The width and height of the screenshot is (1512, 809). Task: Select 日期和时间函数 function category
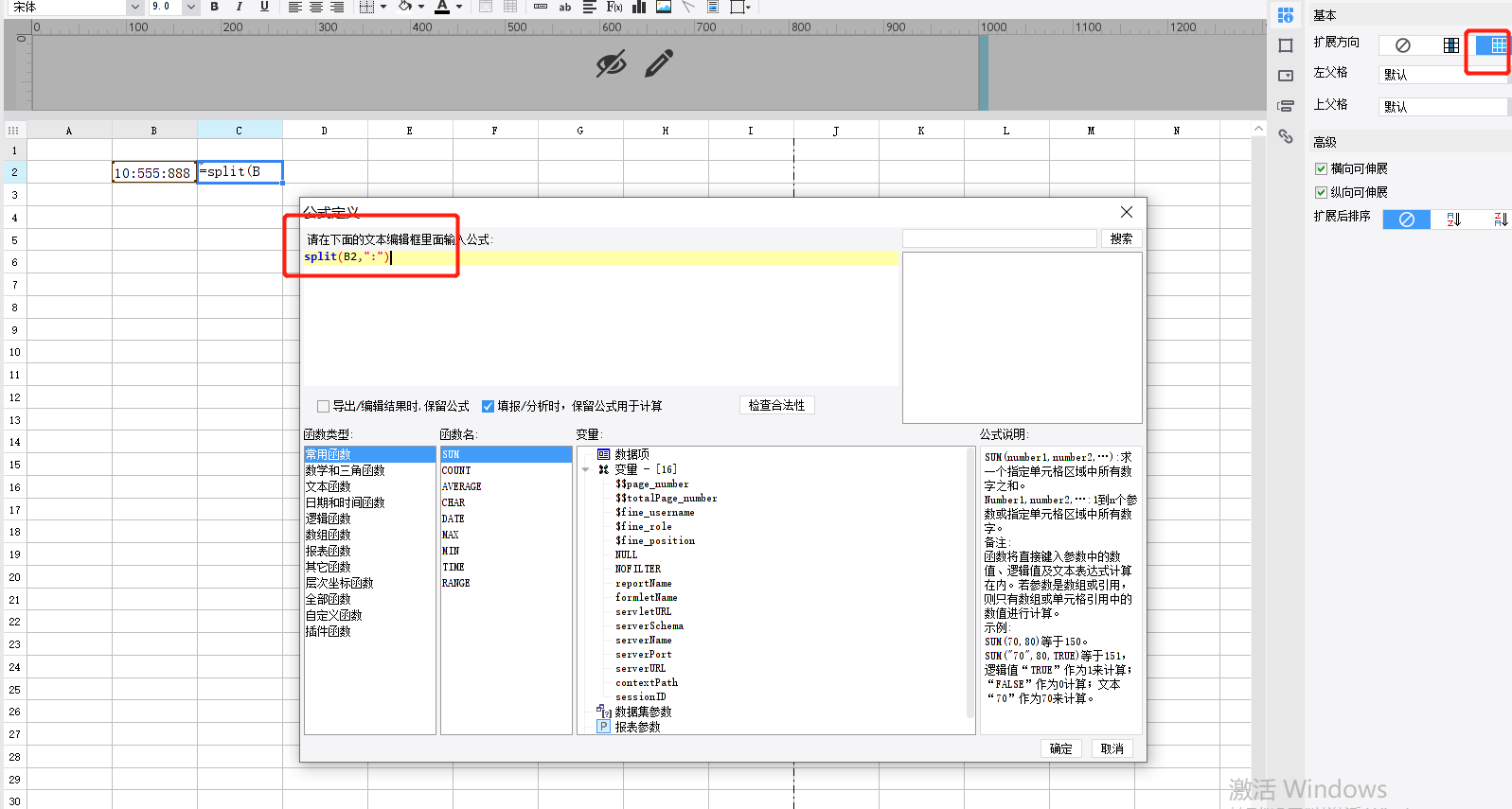pyautogui.click(x=345, y=502)
